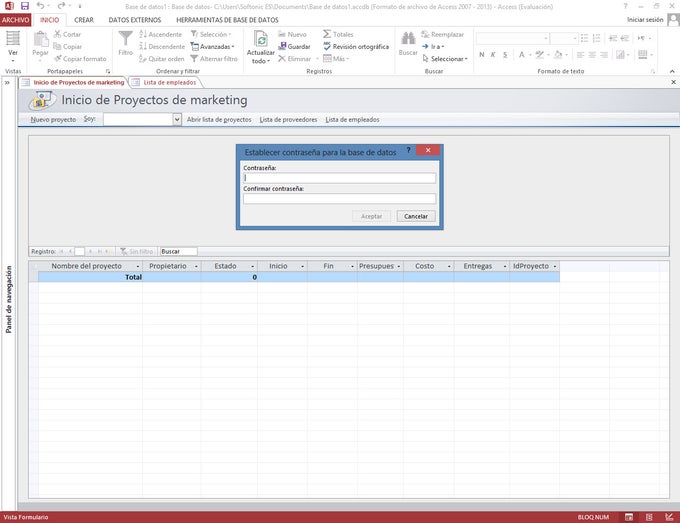Open the Soy combo box arrow
The image size is (680, 523).
tap(177, 119)
